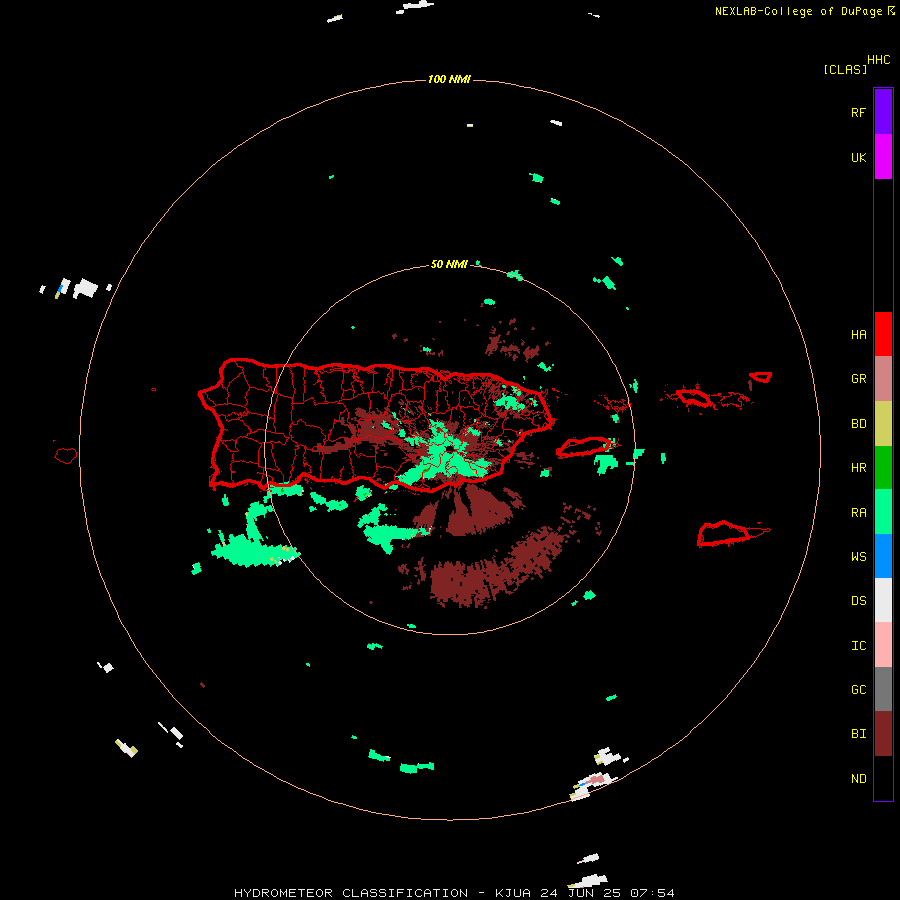Click the RF purple legend swatch
This screenshot has width=900, height=900.
pyautogui.click(x=883, y=112)
